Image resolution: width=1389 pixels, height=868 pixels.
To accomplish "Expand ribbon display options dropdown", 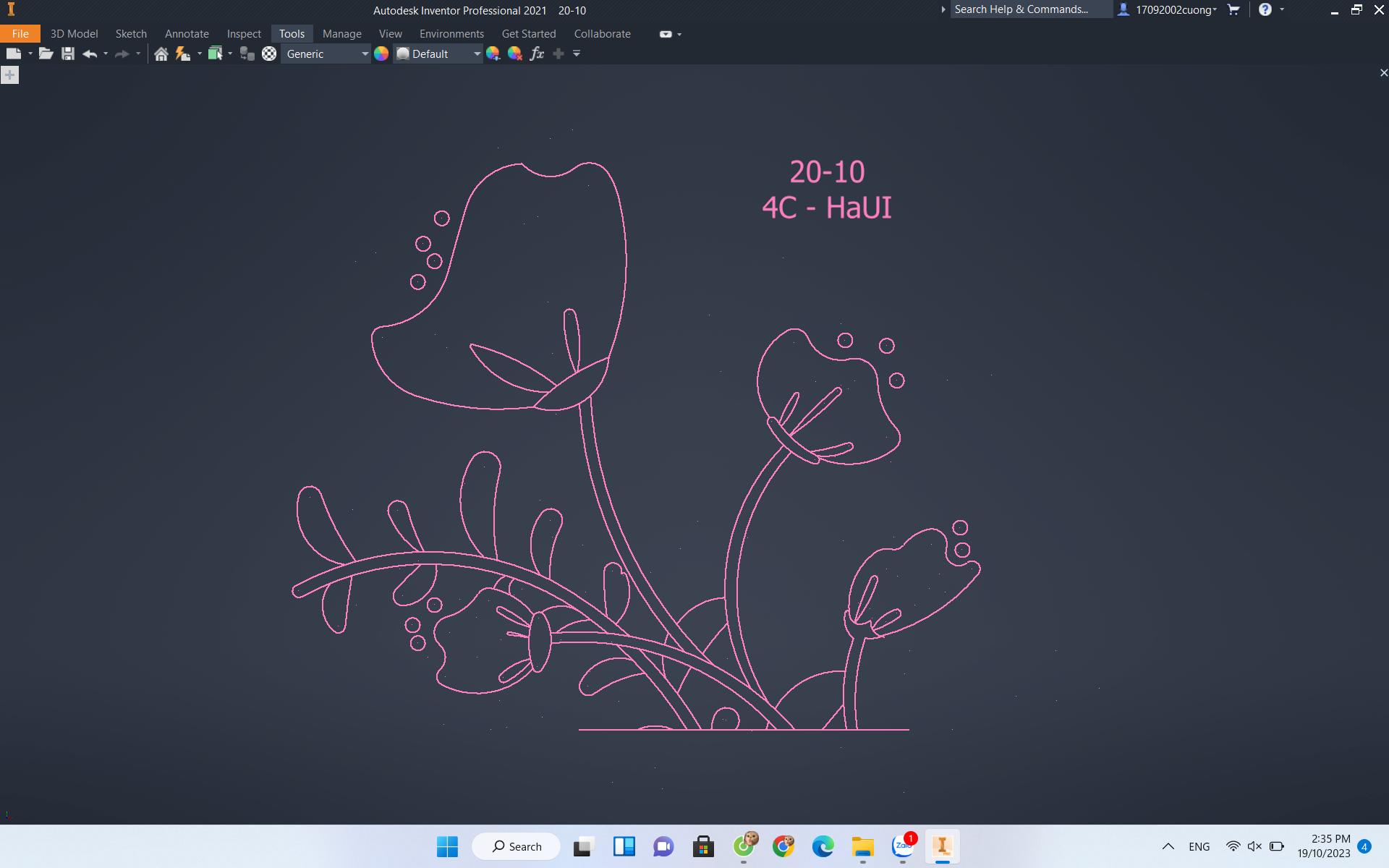I will tap(679, 34).
